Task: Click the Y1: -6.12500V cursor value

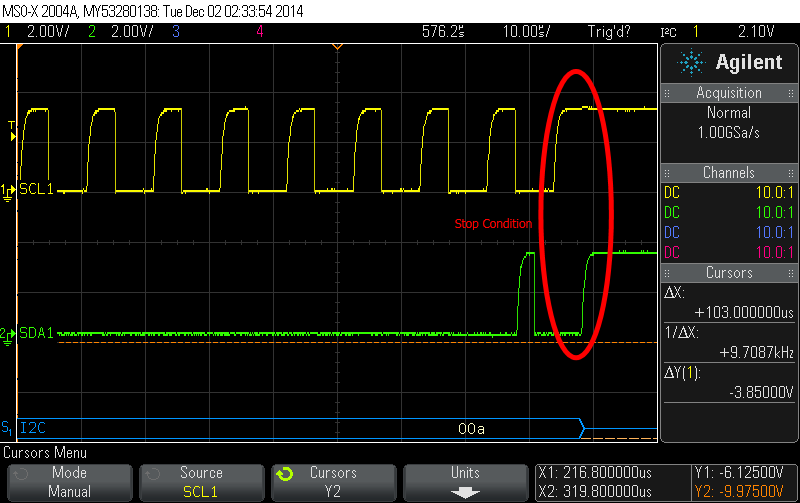Action: [x=739, y=473]
